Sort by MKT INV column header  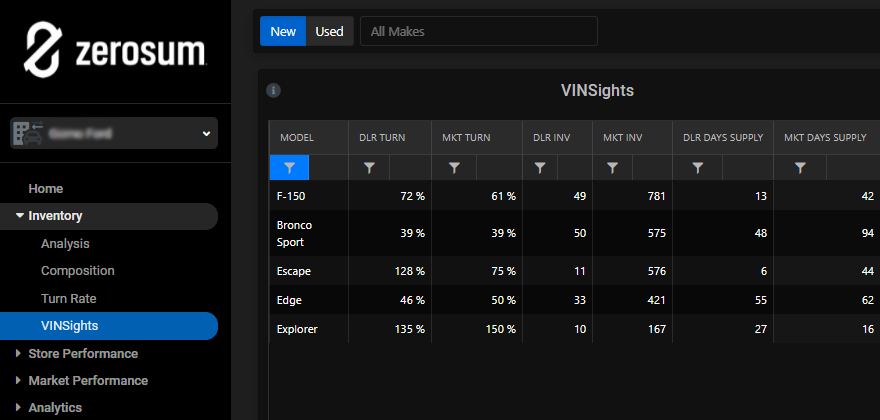click(632, 138)
